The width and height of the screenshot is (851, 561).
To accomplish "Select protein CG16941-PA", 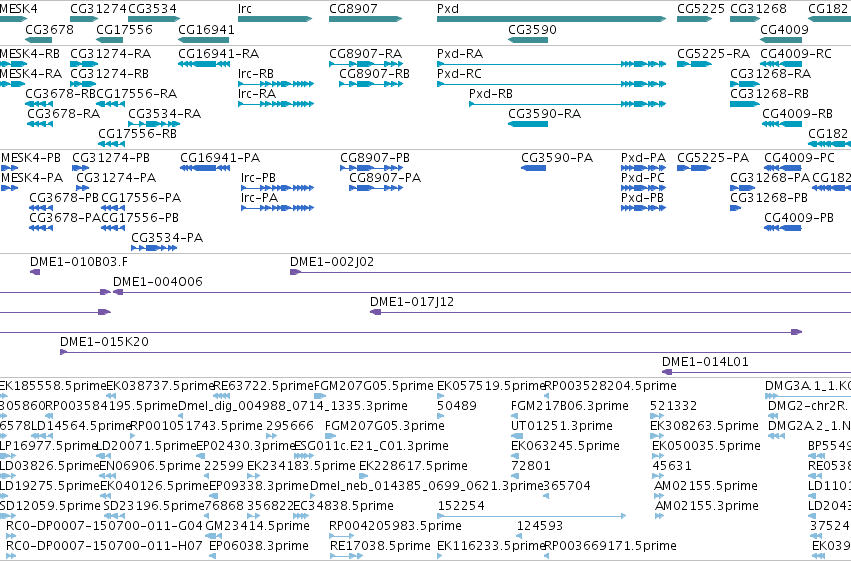I will [x=220, y=158].
